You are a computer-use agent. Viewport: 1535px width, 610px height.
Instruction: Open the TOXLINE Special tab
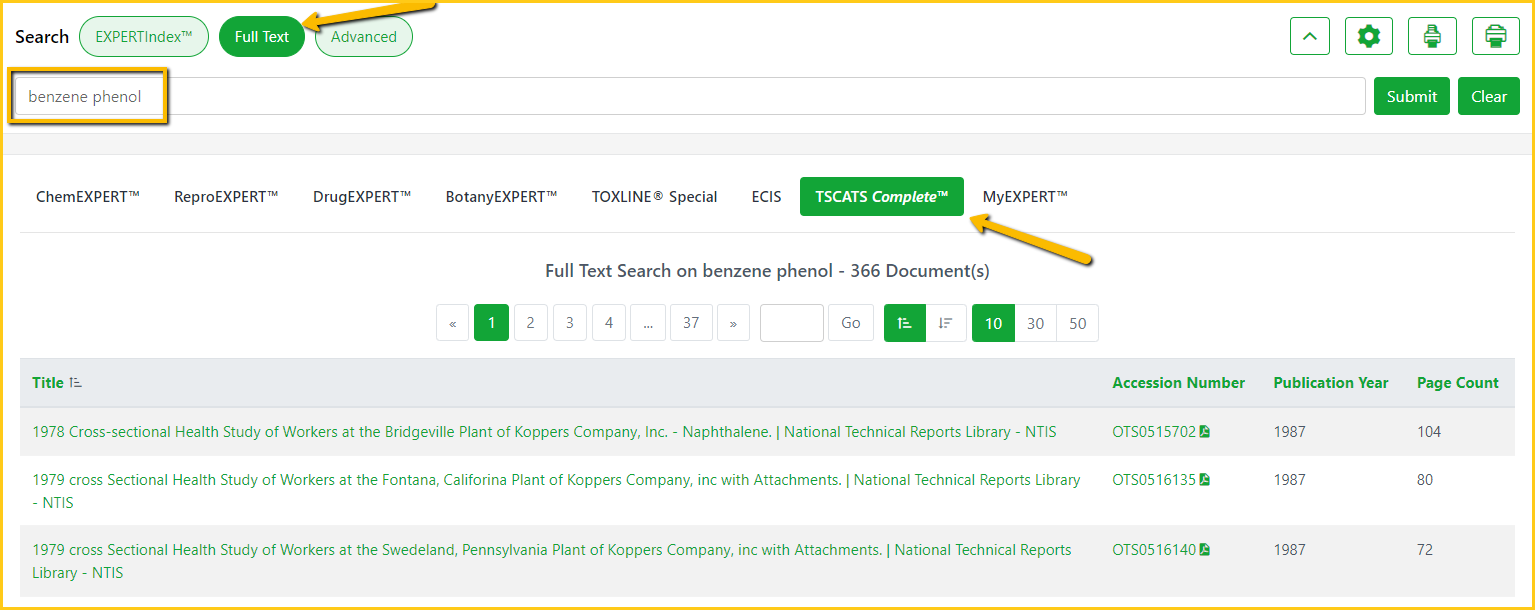point(654,197)
